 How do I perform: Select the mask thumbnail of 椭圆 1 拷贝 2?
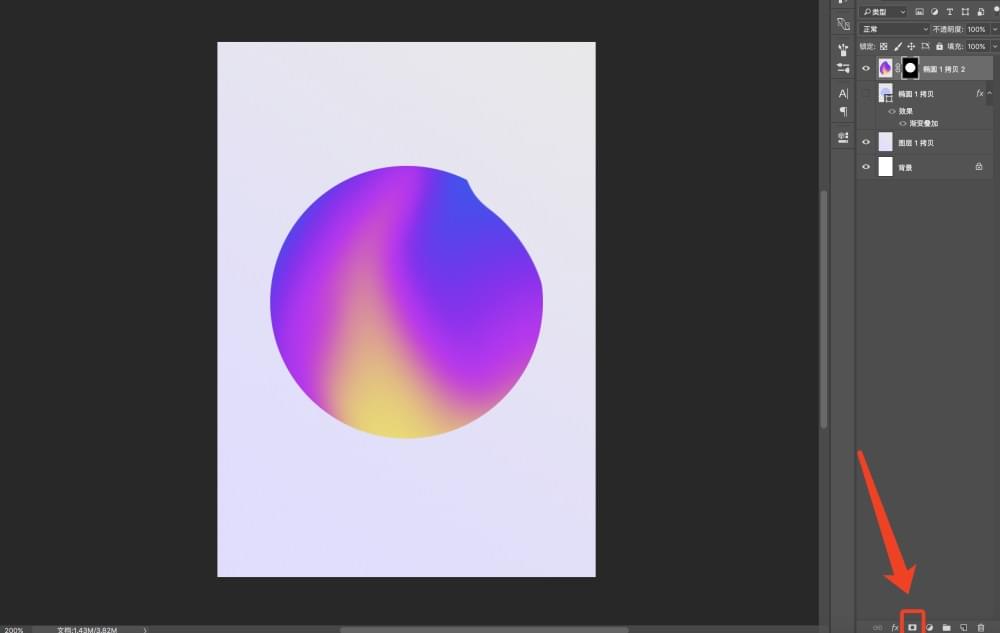909,67
